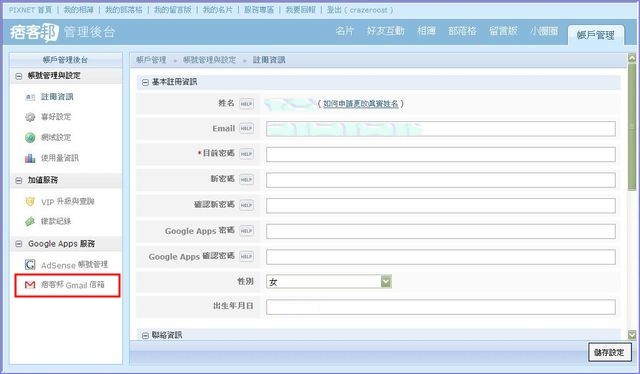Screen dimensions: 640x374
Task: Click the 帳戶管理後台 sidebar title
Action: click(x=65, y=60)
